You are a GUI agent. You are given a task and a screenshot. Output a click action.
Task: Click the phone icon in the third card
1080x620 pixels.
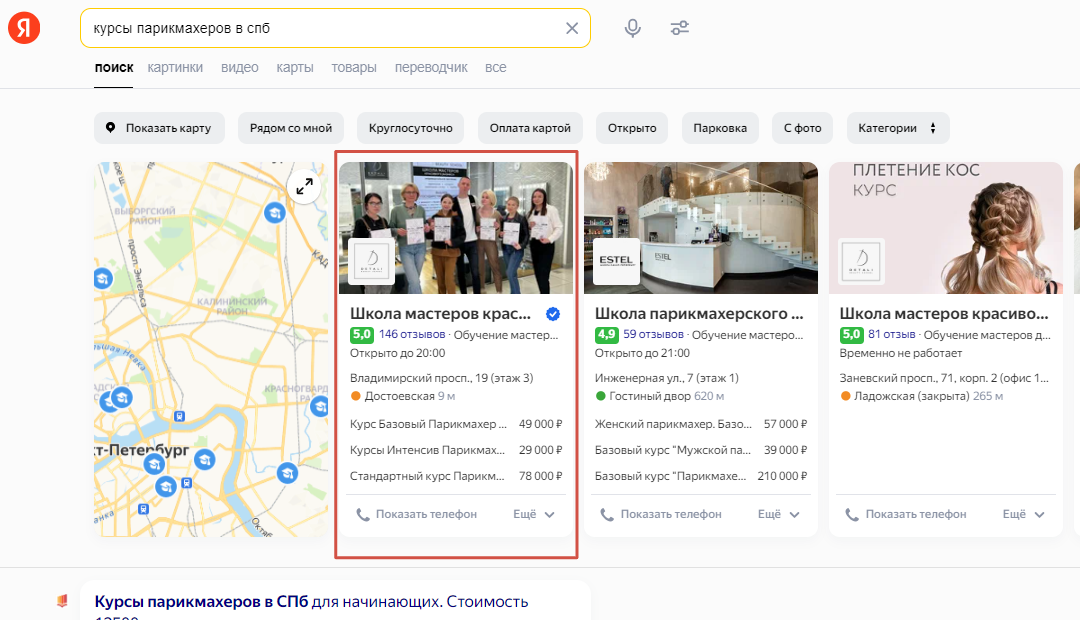(x=852, y=515)
